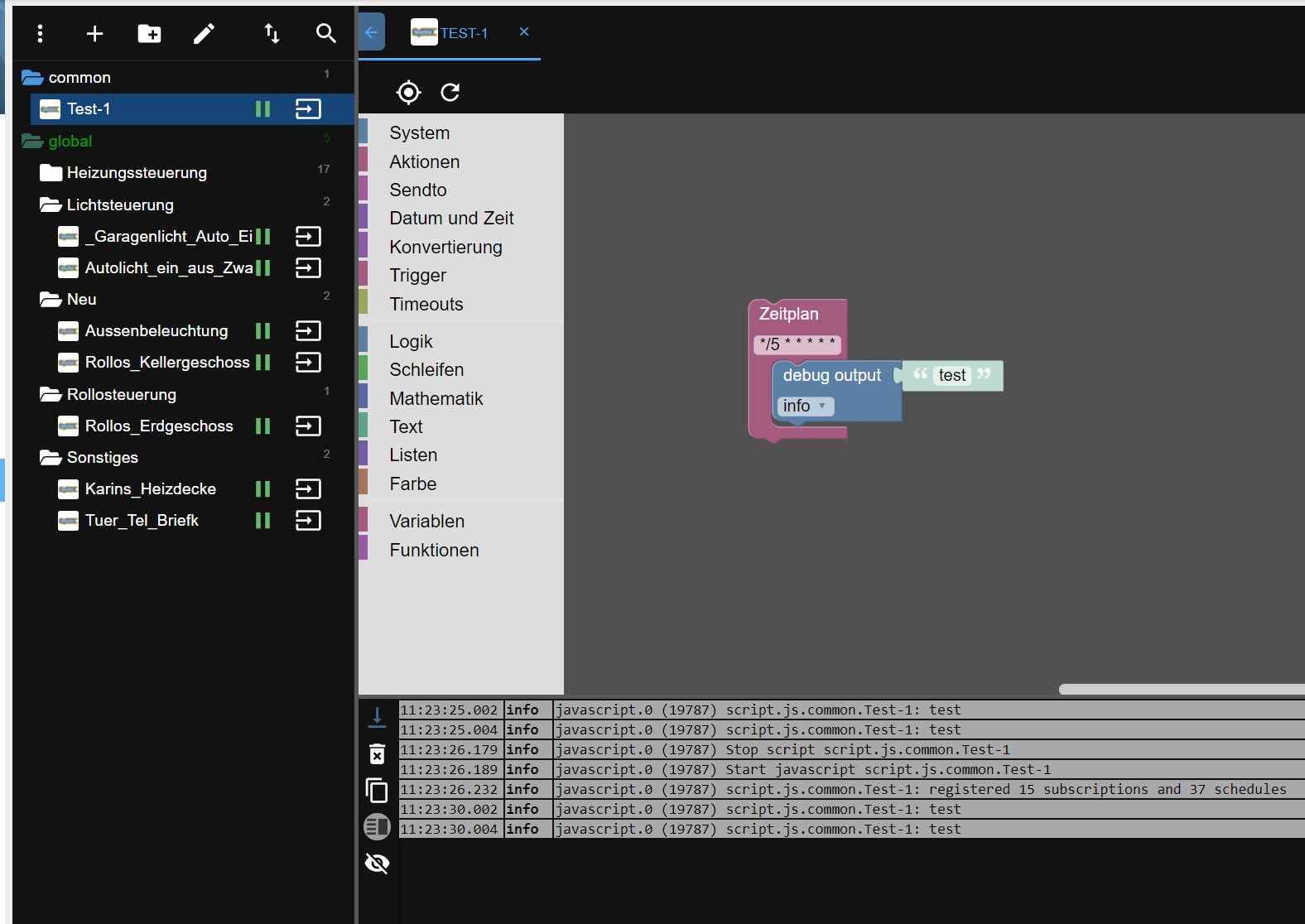Click the locate block target icon
This screenshot has height=924, width=1305.
coord(408,92)
